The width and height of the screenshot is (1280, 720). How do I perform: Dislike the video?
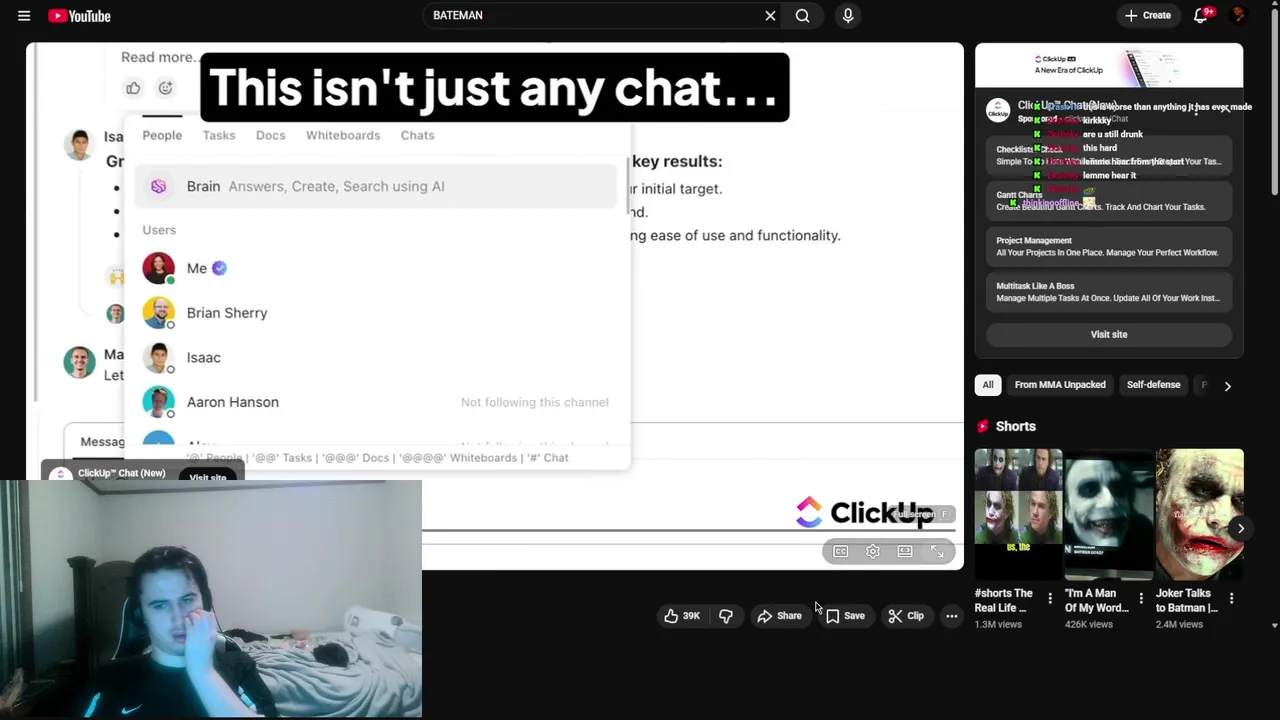(726, 616)
